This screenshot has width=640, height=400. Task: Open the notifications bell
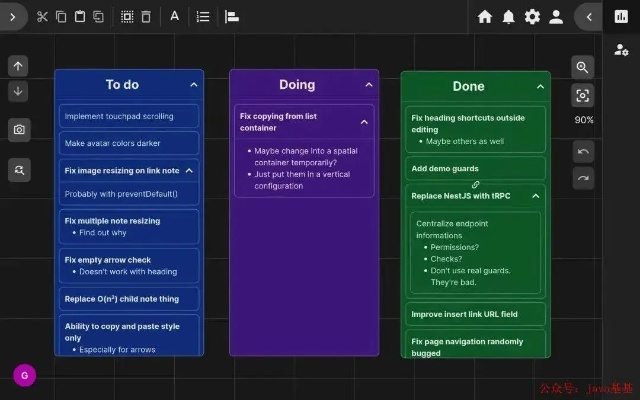(x=509, y=16)
